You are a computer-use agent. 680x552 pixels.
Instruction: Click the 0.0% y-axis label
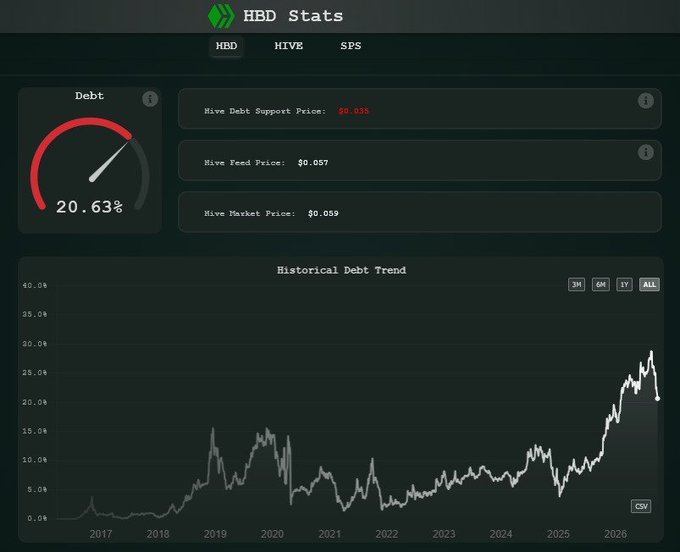point(37,518)
